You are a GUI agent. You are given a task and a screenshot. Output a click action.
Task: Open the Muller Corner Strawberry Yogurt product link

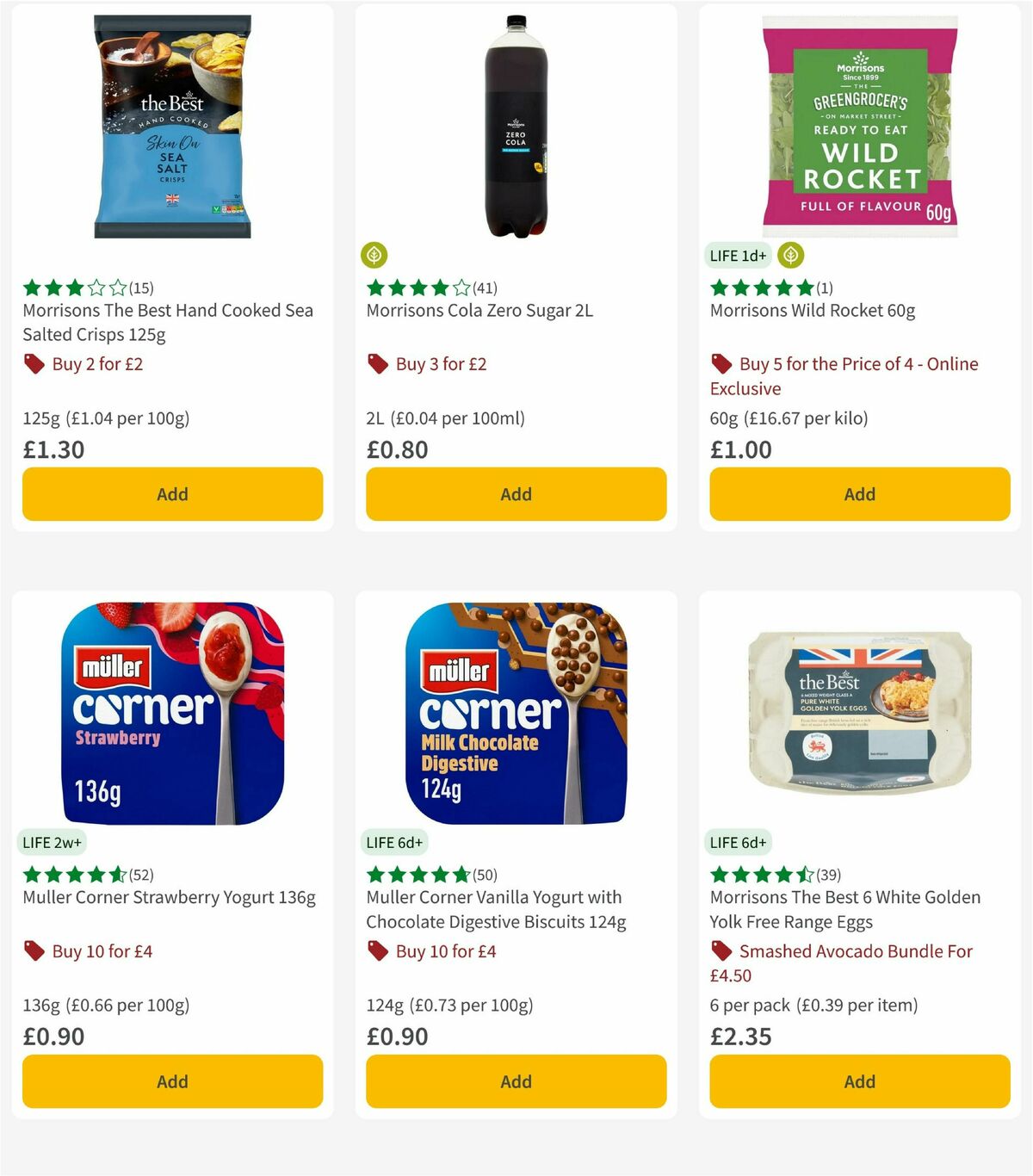pos(169,896)
